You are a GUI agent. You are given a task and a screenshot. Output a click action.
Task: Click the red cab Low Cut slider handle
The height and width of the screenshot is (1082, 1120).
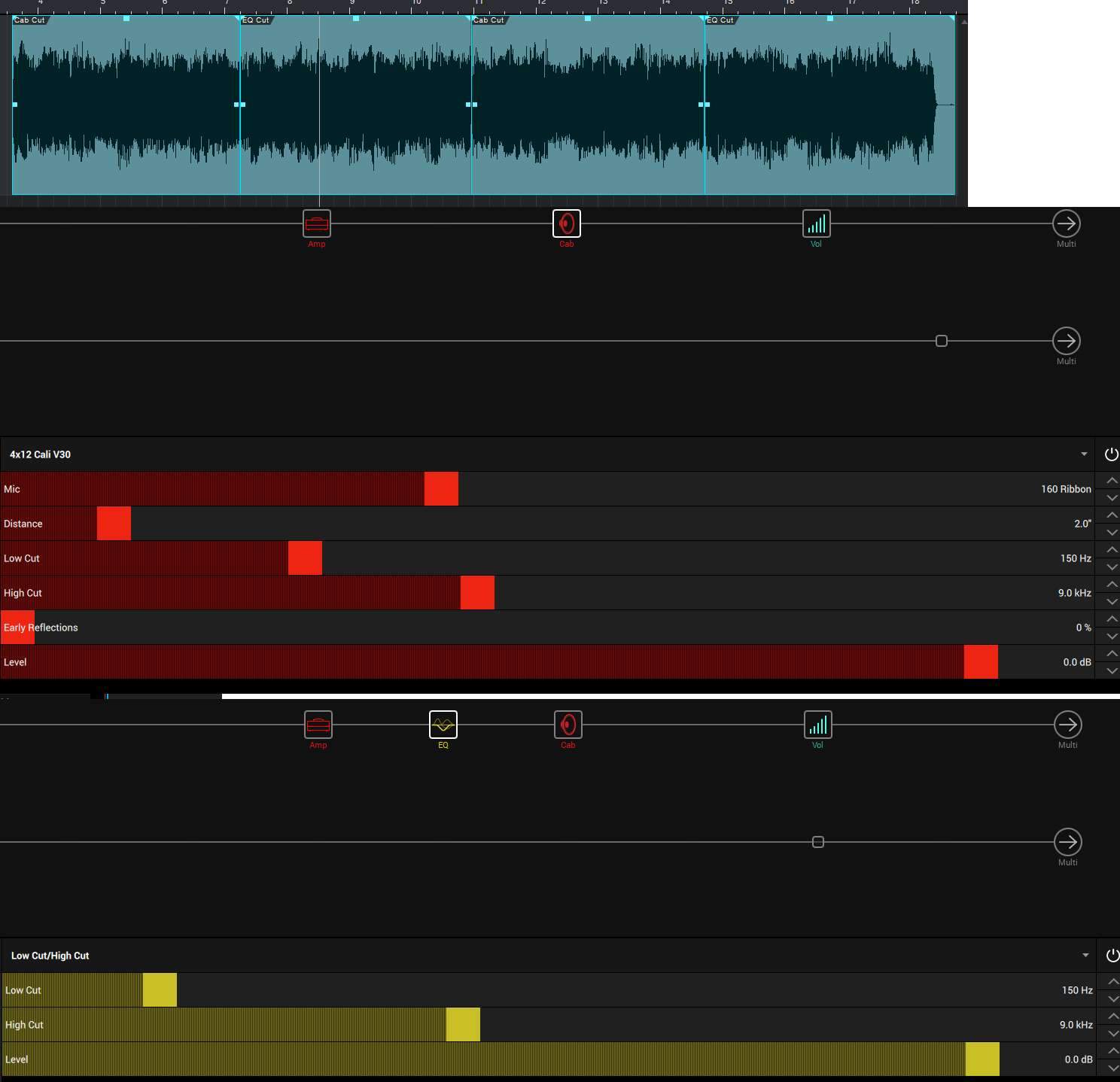pos(305,558)
